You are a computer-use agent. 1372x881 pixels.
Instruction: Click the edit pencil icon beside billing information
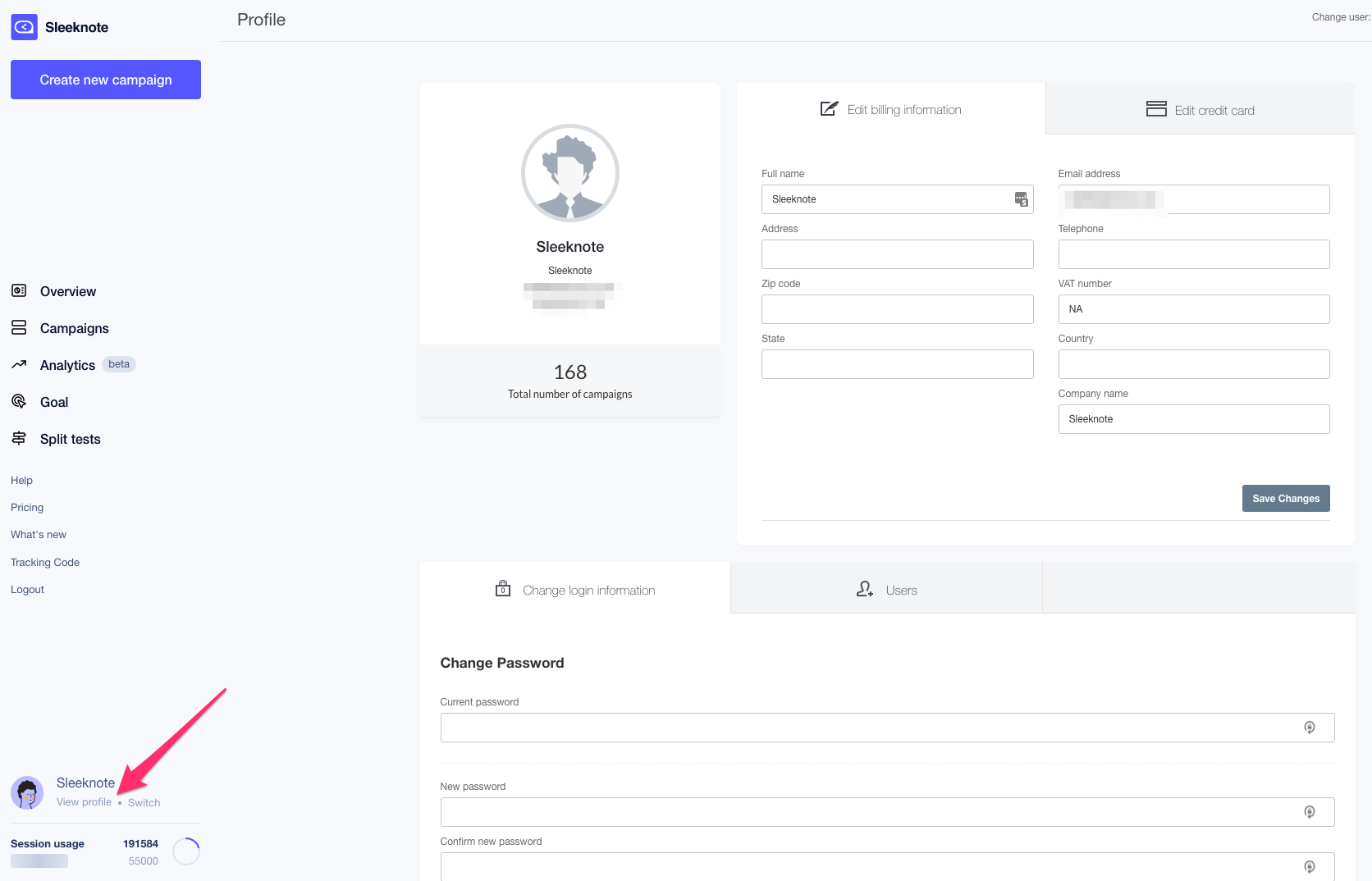pos(829,108)
